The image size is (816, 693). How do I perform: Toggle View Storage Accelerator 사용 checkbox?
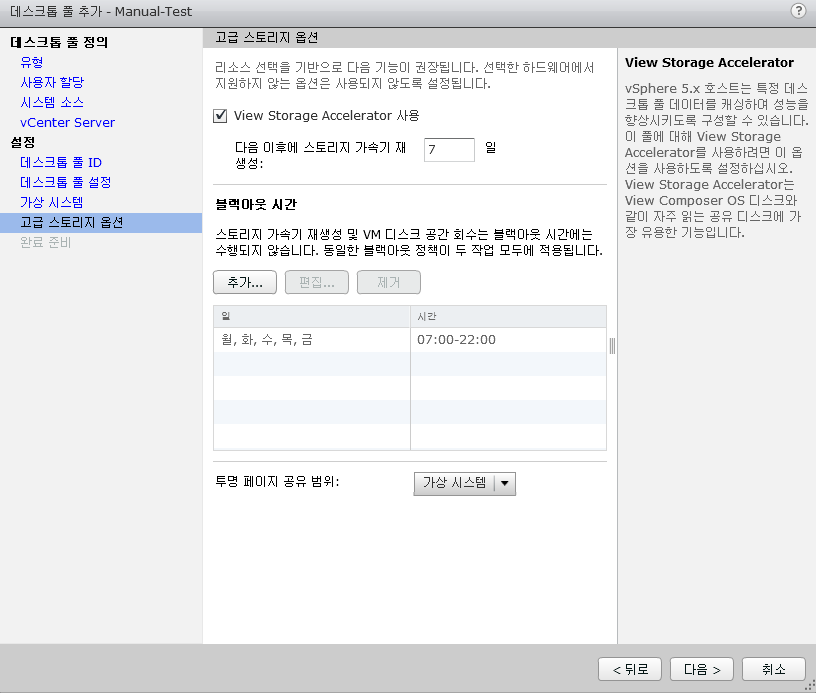[x=220, y=116]
